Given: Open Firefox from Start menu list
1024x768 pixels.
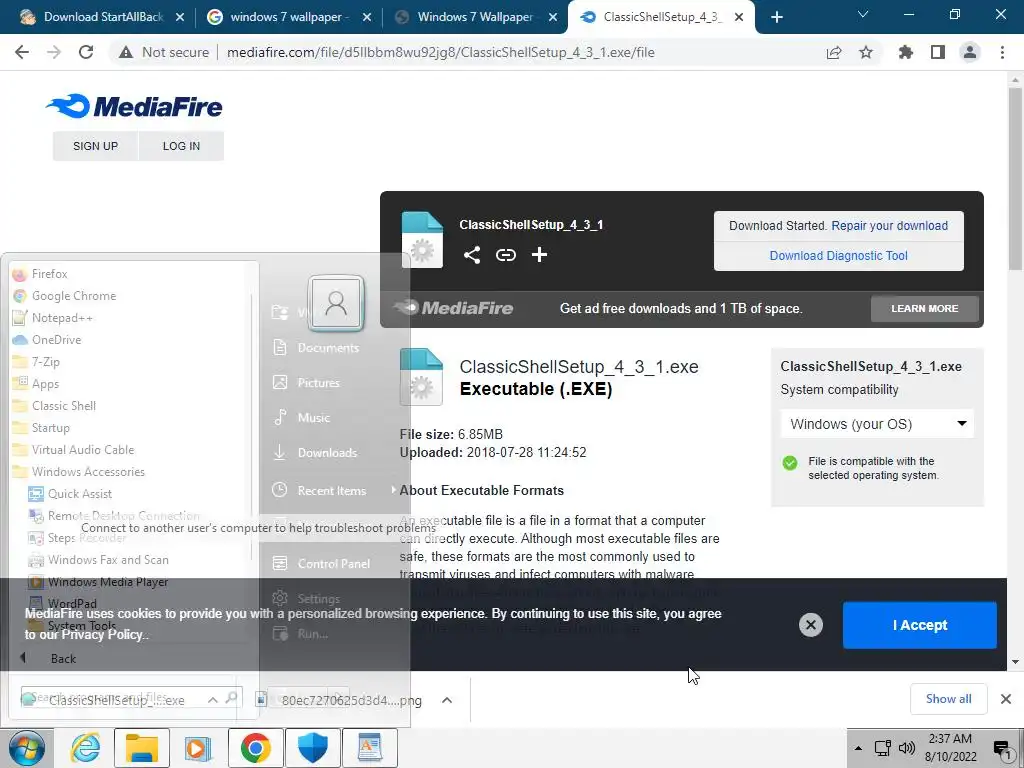Looking at the screenshot, I should (50, 274).
